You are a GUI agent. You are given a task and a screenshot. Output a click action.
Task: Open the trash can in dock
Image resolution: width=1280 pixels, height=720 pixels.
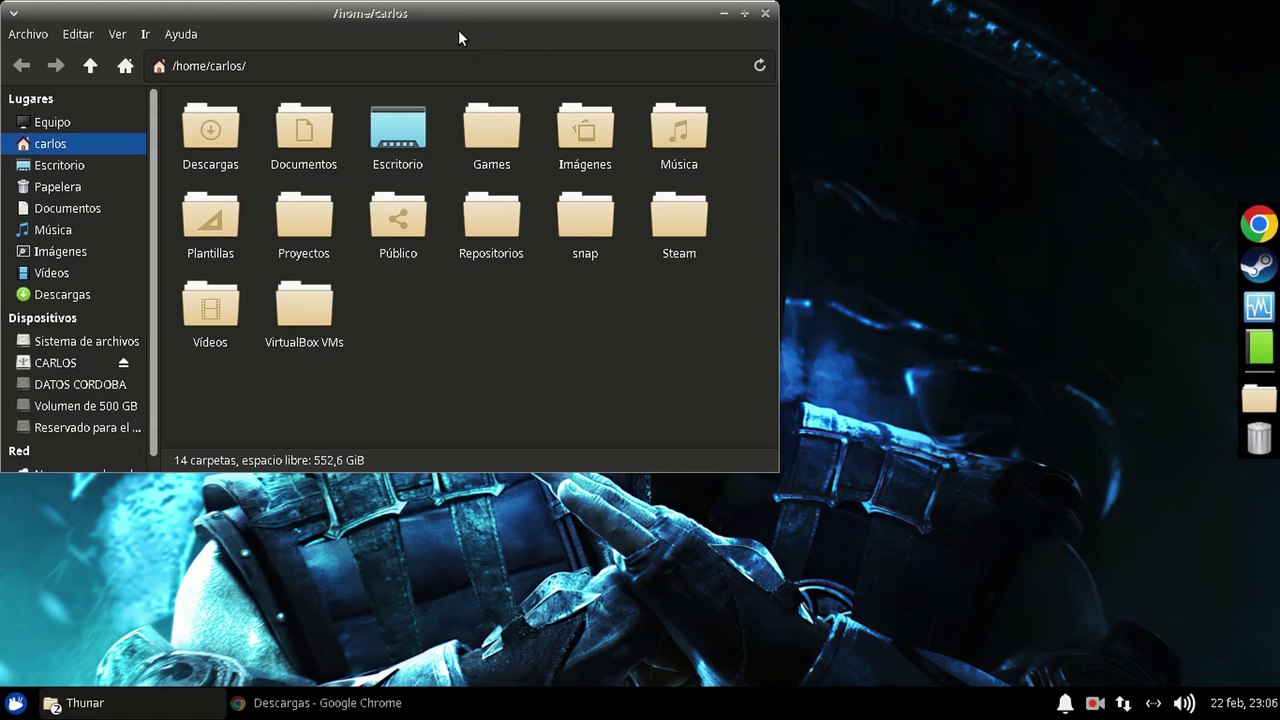pos(1259,438)
